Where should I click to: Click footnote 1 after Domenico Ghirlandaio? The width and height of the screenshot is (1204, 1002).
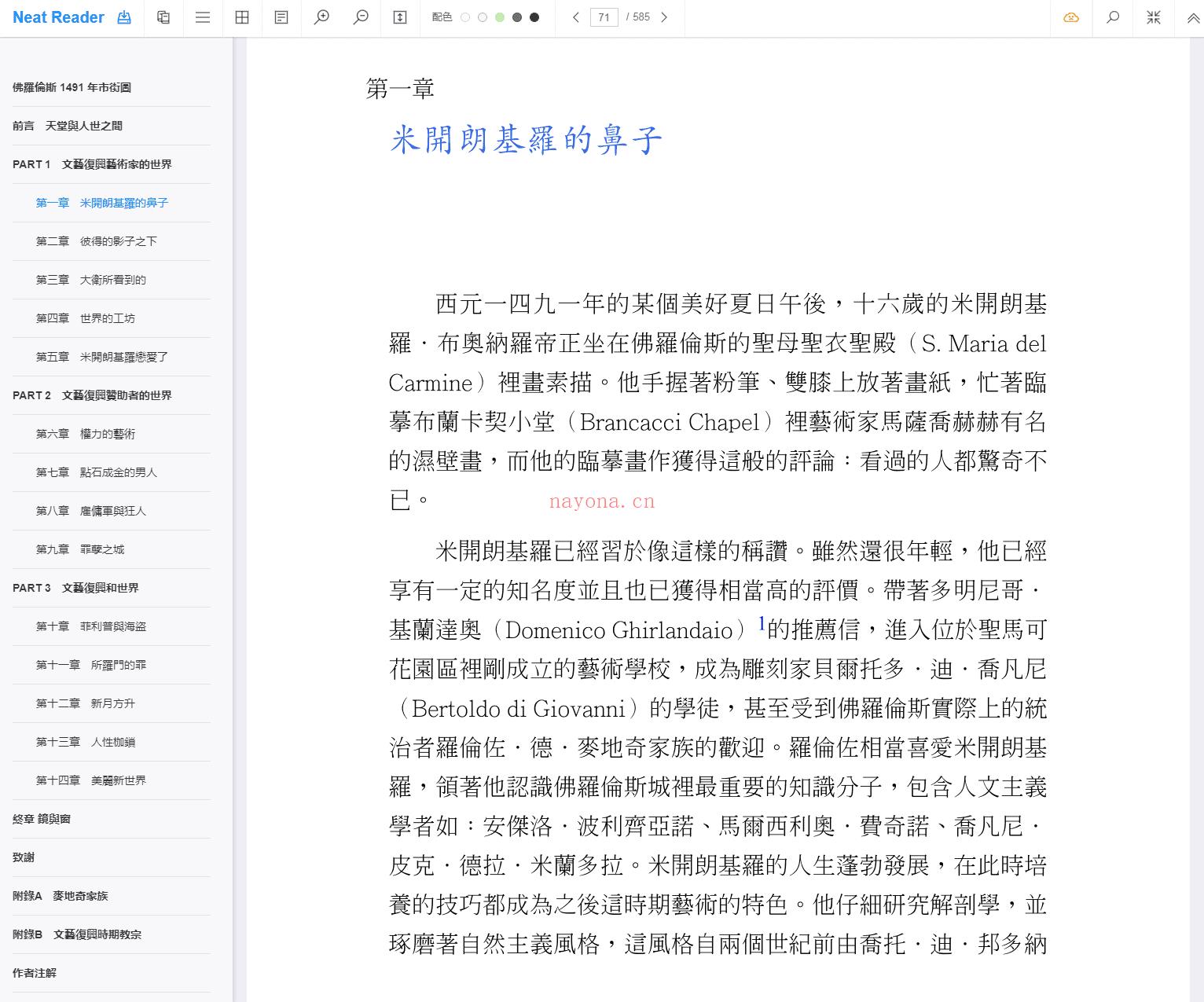point(762,624)
